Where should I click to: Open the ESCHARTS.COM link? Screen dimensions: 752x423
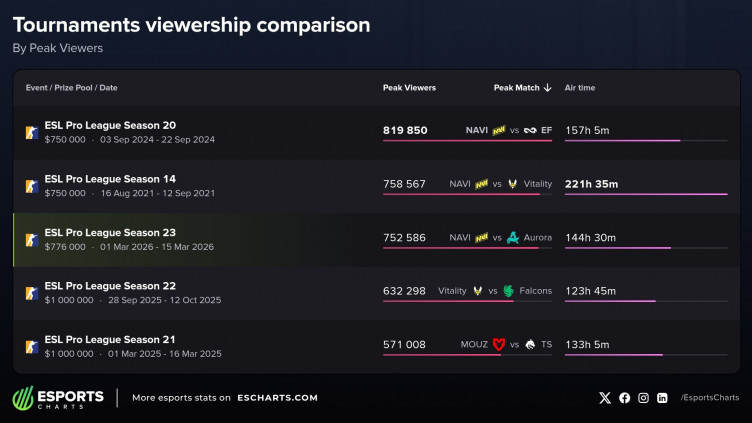[277, 398]
